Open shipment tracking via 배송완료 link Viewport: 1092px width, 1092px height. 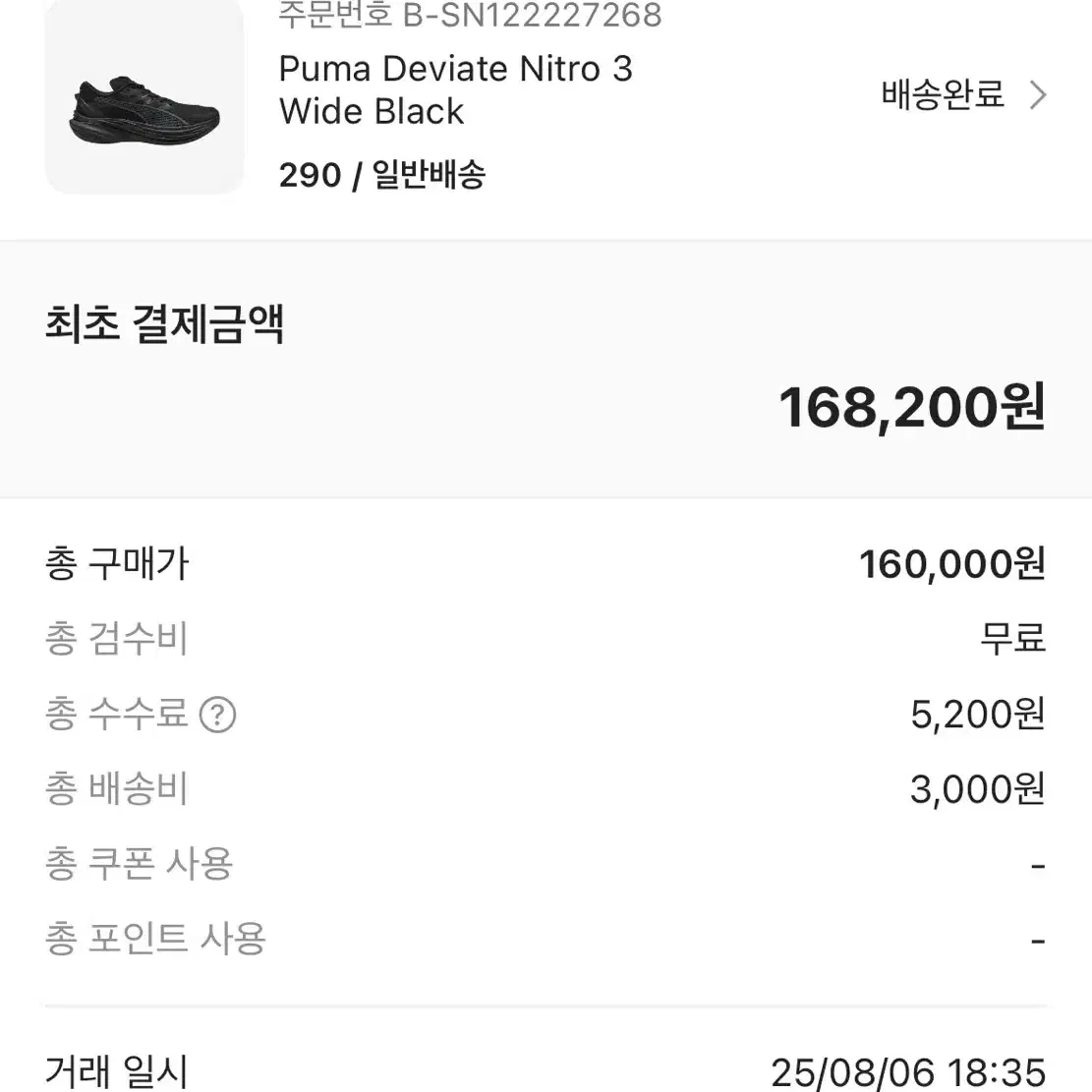(x=942, y=95)
